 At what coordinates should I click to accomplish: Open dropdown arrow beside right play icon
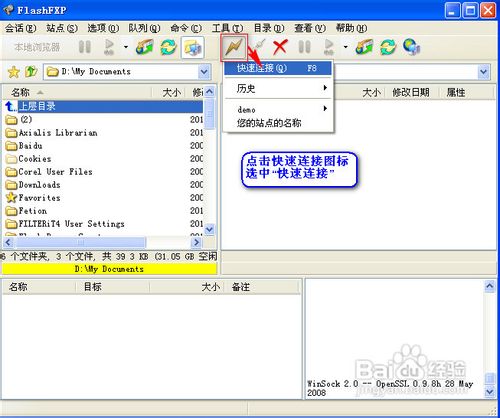pos(345,47)
